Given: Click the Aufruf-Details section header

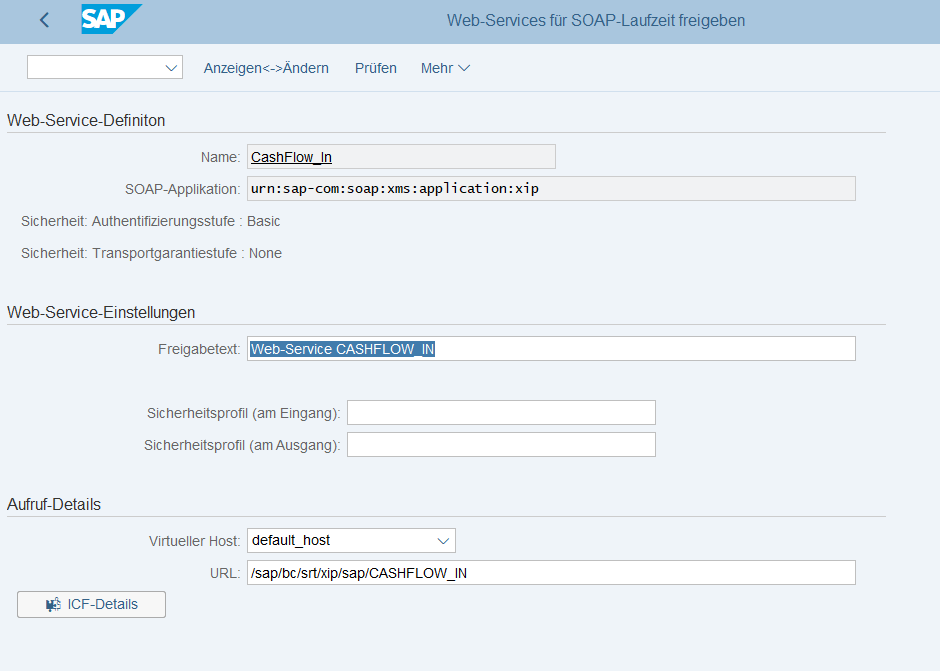Looking at the screenshot, I should click(x=54, y=504).
